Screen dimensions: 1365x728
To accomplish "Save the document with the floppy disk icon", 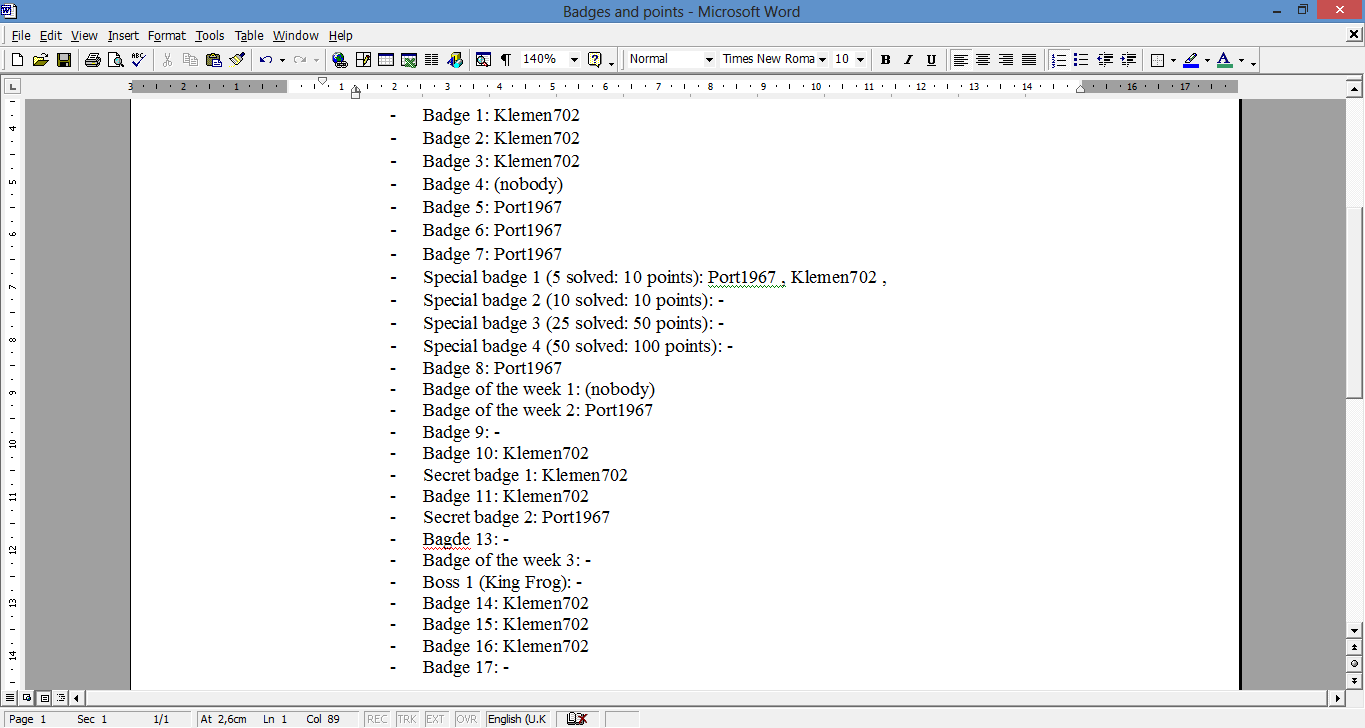I will [64, 60].
